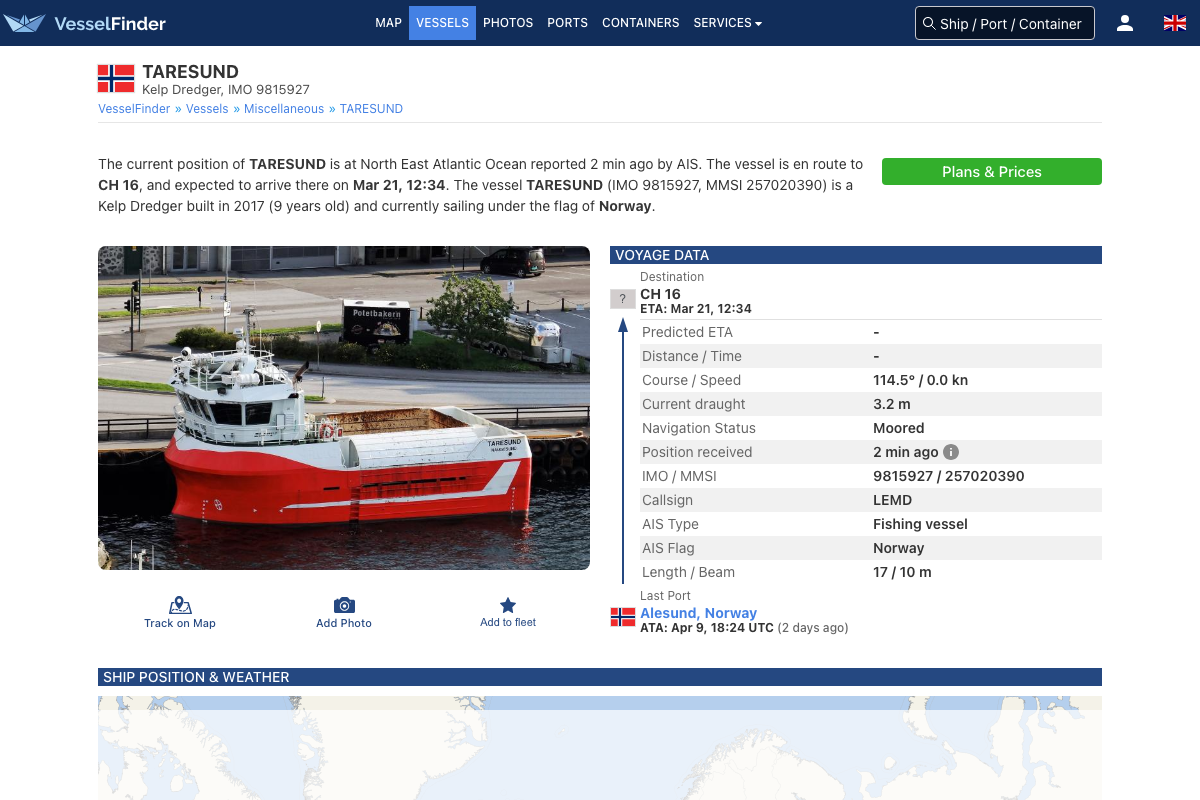1200x800 pixels.
Task: Click the question mark destination icon
Action: pyautogui.click(x=622, y=299)
